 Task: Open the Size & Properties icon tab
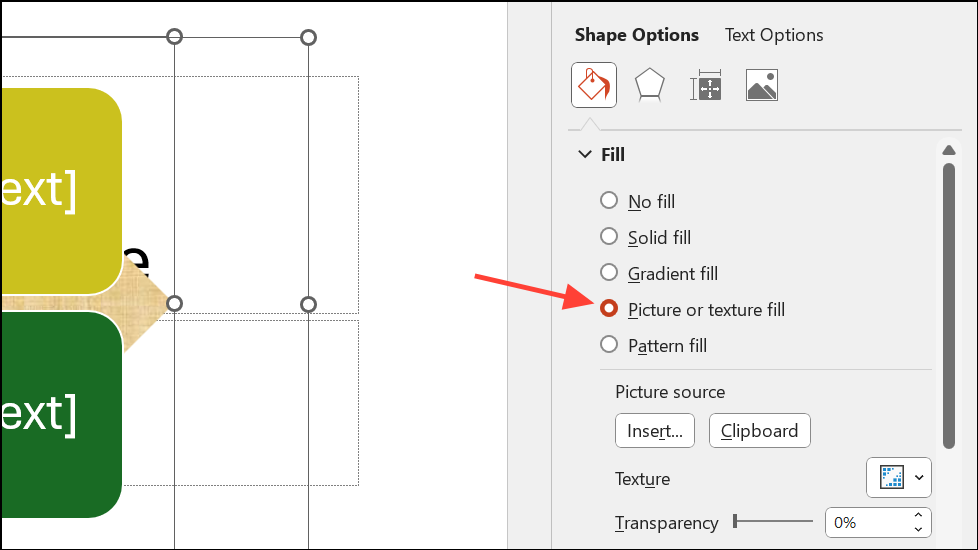706,86
